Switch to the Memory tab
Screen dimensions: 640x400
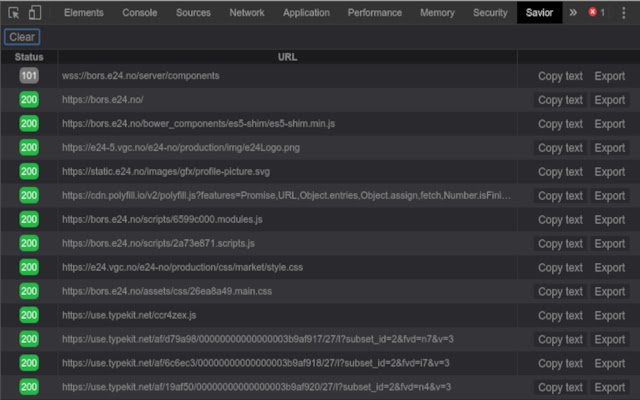point(437,13)
